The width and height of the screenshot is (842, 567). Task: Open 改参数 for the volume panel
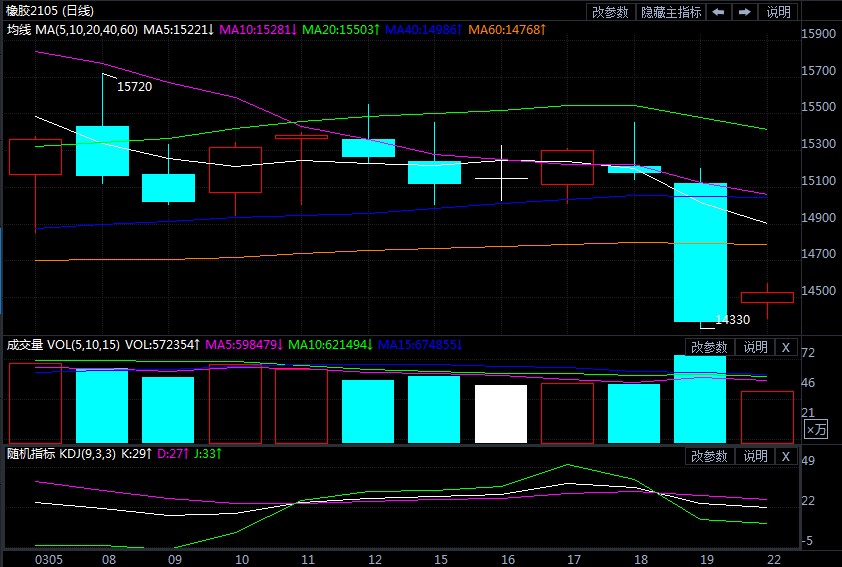click(x=709, y=347)
